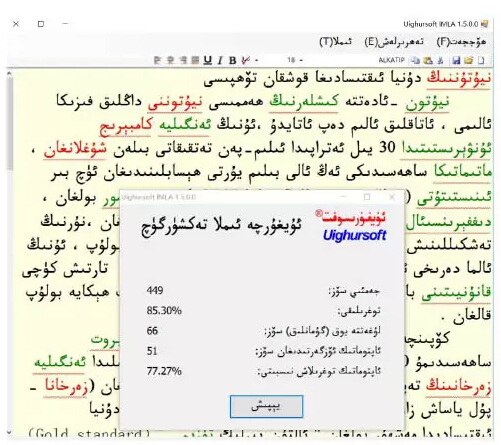501x445 pixels.
Task: Center the text using the toolbar icon
Action: pyautogui.click(x=170, y=60)
